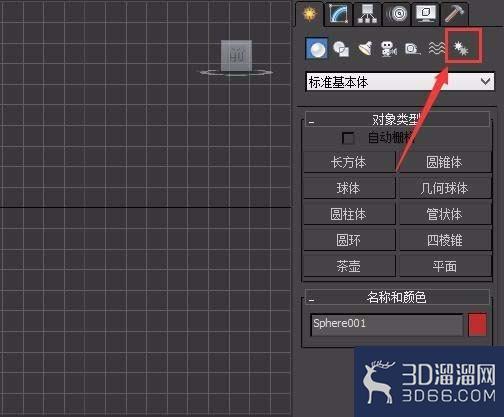Image resolution: width=504 pixels, height=417 pixels.
Task: Open the Hierarchy panel tab
Action: point(367,14)
